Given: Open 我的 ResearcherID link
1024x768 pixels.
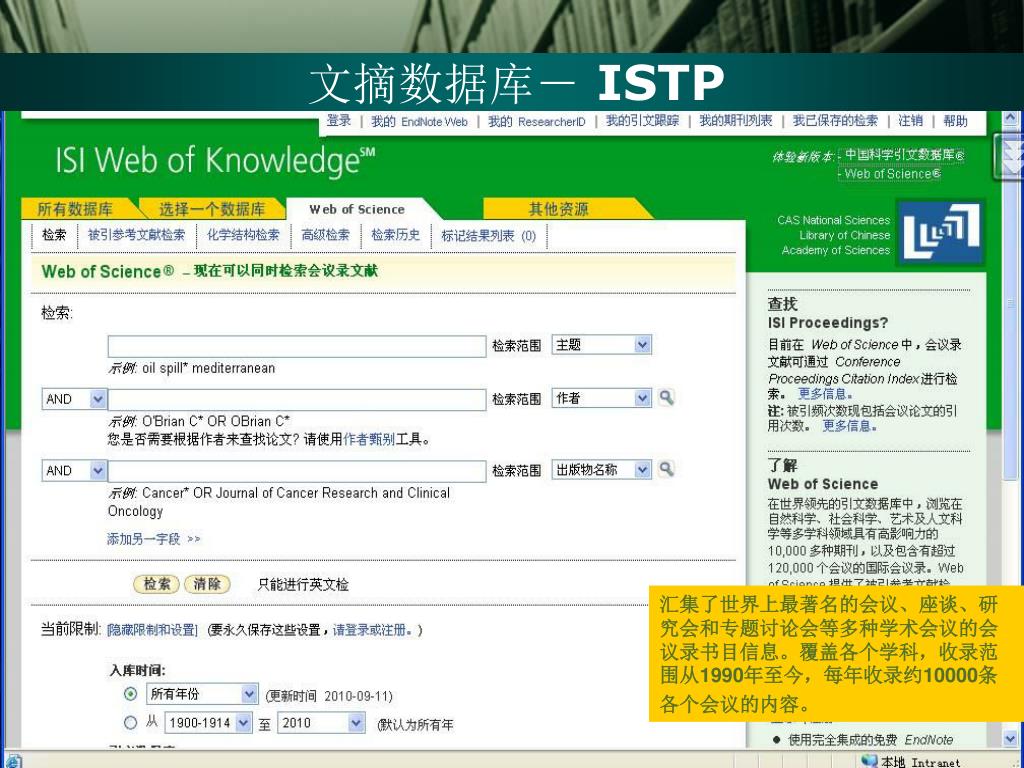Looking at the screenshot, I should tap(537, 121).
